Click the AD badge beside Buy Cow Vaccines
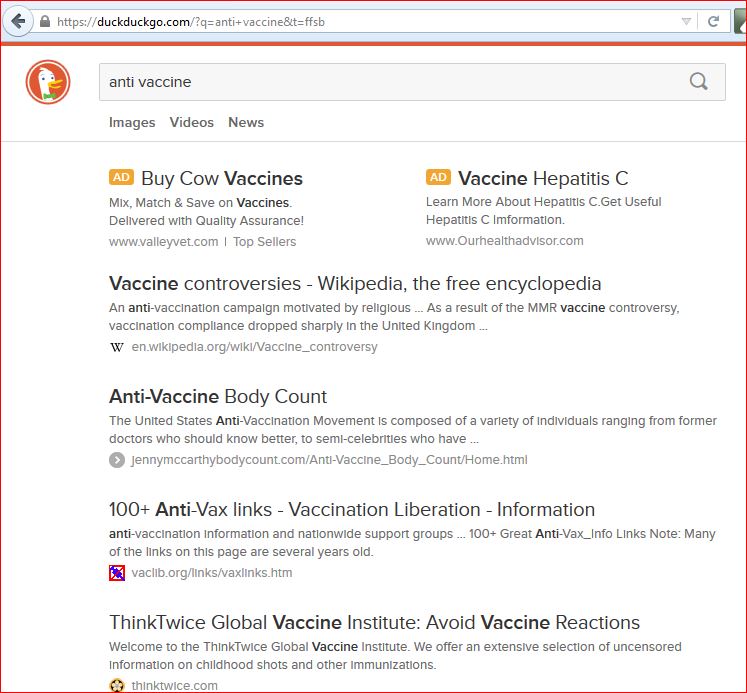Viewport: 747px width, 693px height. click(121, 177)
